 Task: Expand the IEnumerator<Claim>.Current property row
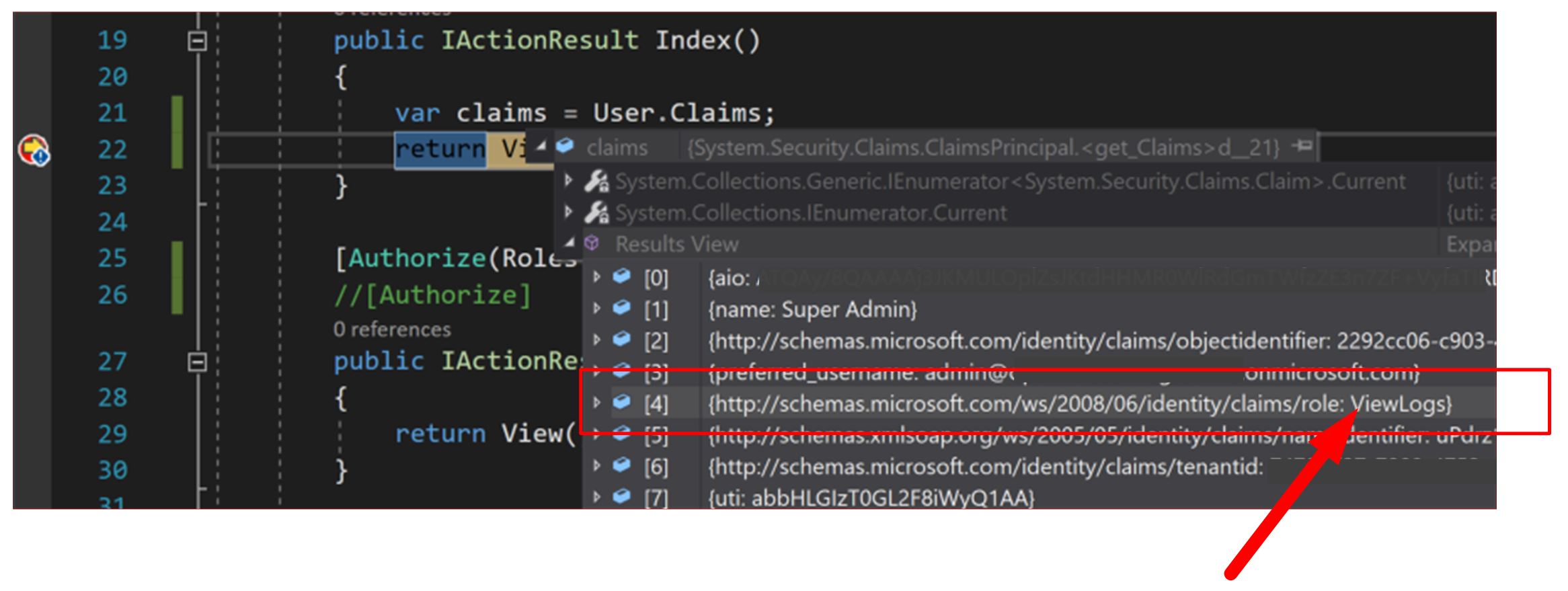568,180
